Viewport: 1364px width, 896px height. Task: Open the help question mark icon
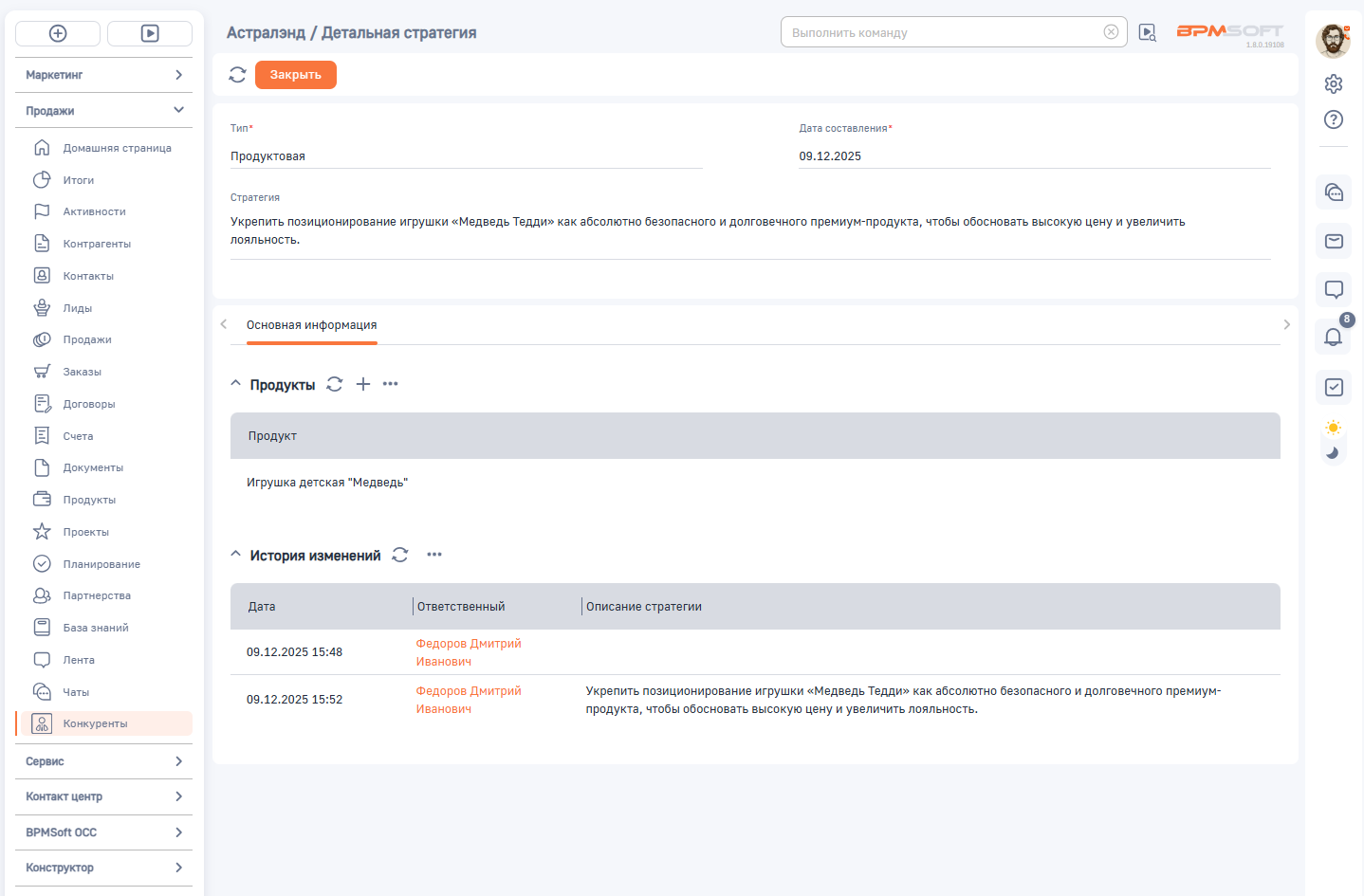pos(1334,119)
